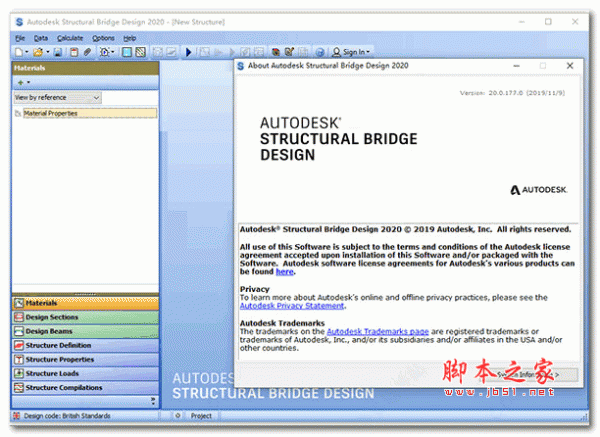Minimize the About dialog window
This screenshot has height=437, width=600.
click(516, 66)
